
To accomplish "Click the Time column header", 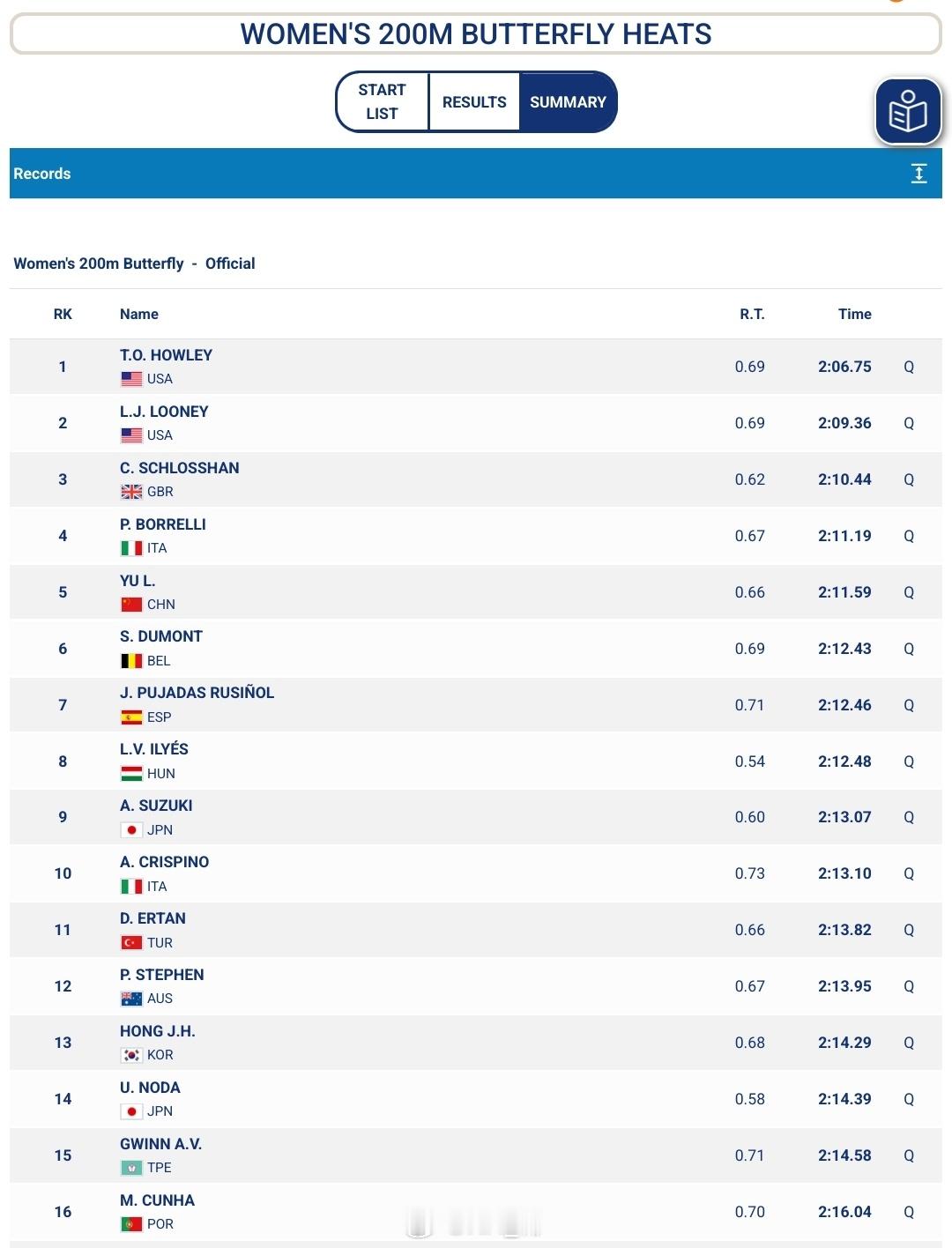I will pyautogui.click(x=854, y=314).
